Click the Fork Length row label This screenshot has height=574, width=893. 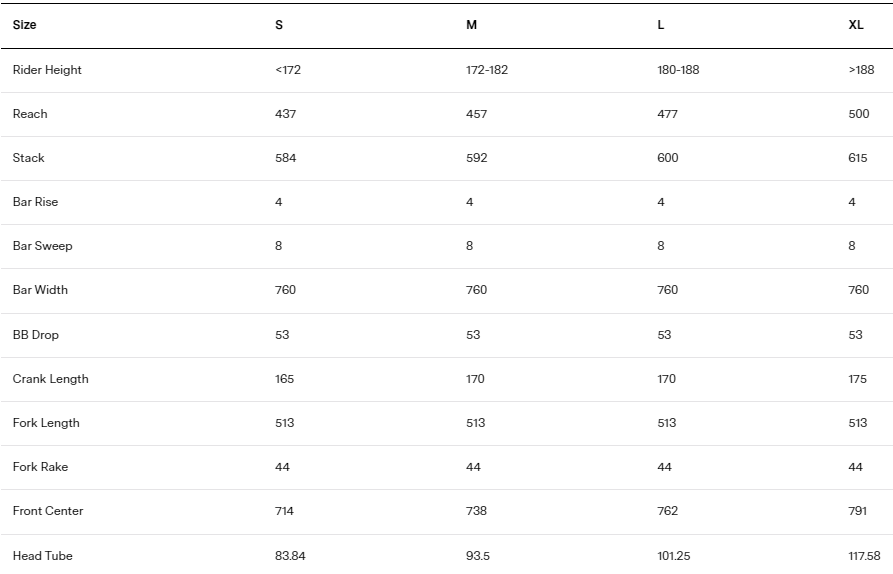point(46,423)
